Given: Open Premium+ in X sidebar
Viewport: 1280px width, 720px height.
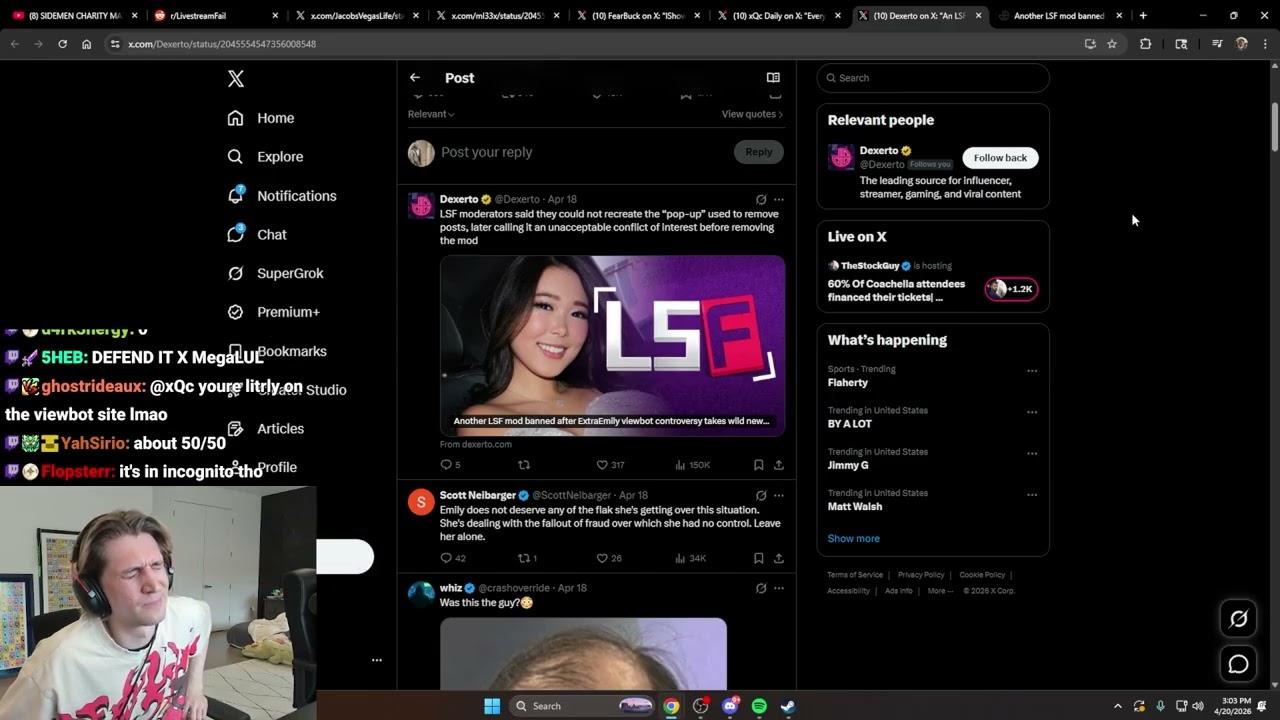Looking at the screenshot, I should coord(274,312).
